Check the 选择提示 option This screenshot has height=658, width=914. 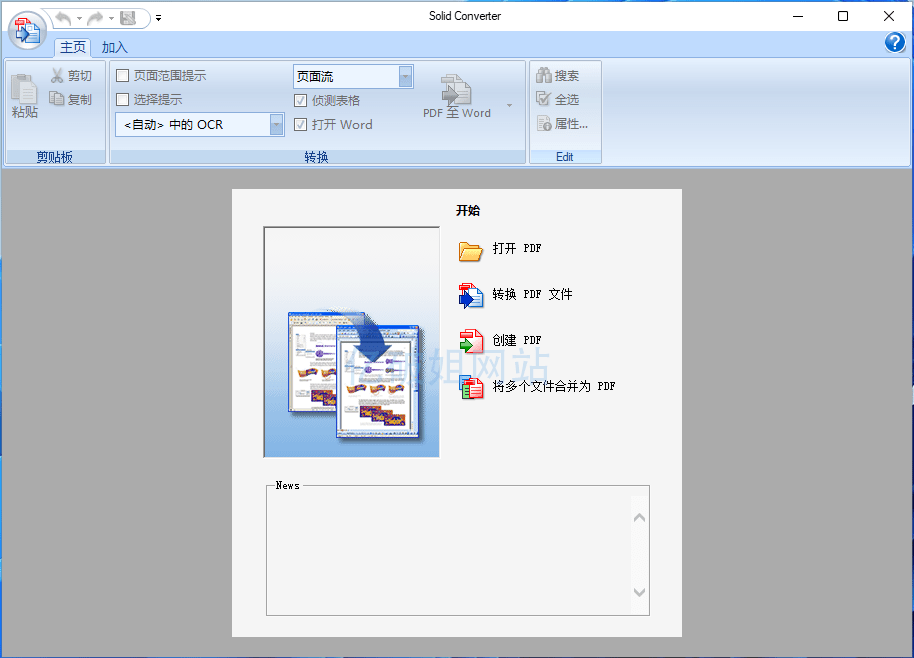tap(123, 99)
